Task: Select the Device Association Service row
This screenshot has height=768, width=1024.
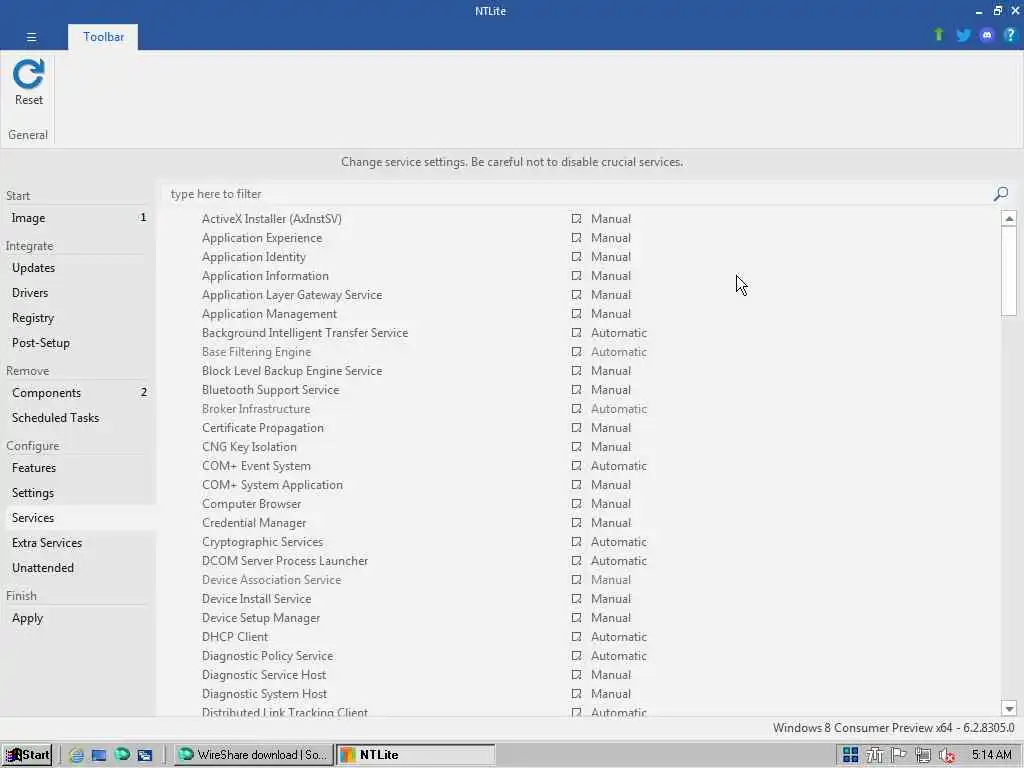Action: (x=581, y=580)
